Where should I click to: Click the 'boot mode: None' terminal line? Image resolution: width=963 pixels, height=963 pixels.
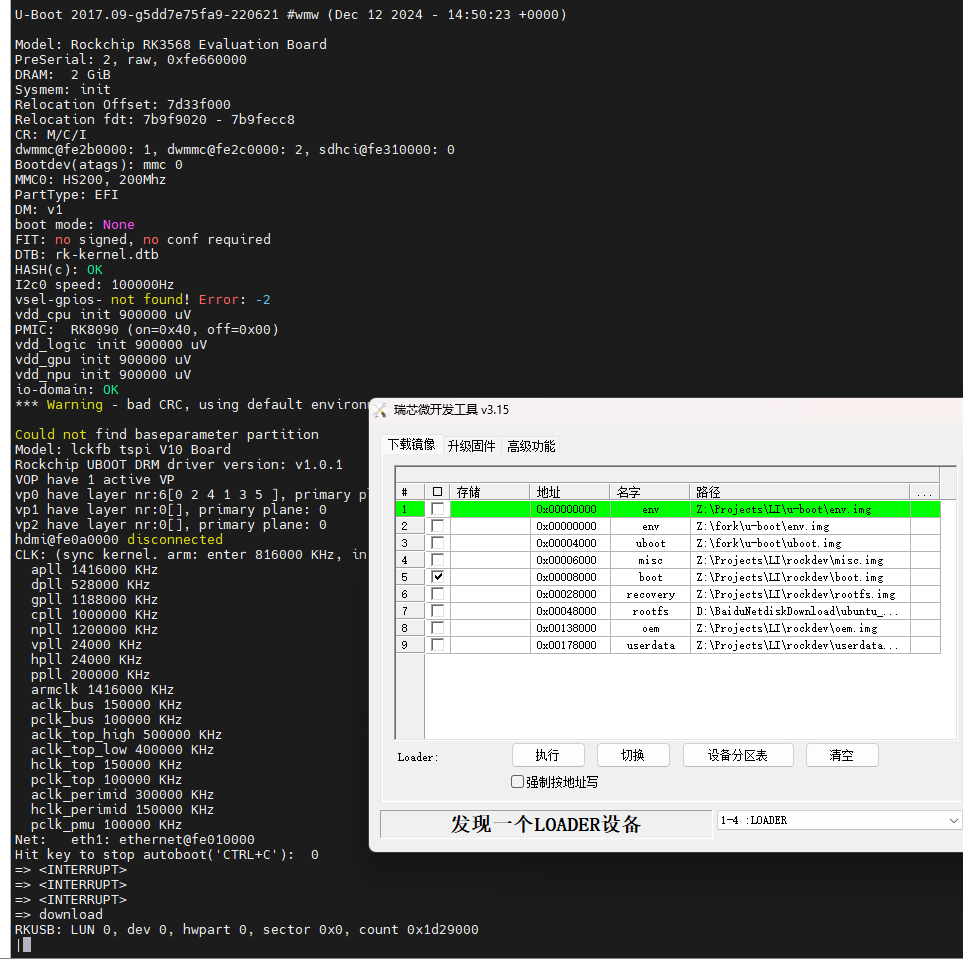click(74, 225)
